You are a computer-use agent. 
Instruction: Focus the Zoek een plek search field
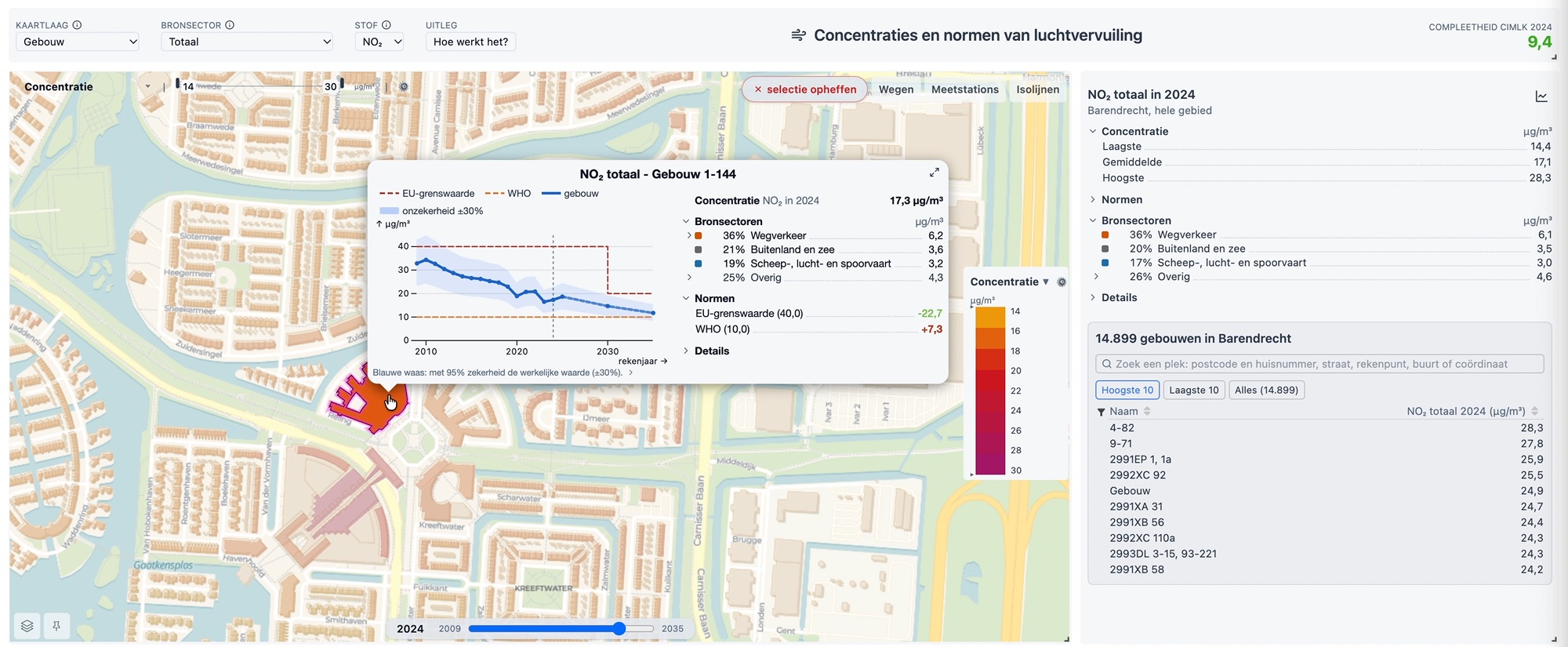[1319, 364]
